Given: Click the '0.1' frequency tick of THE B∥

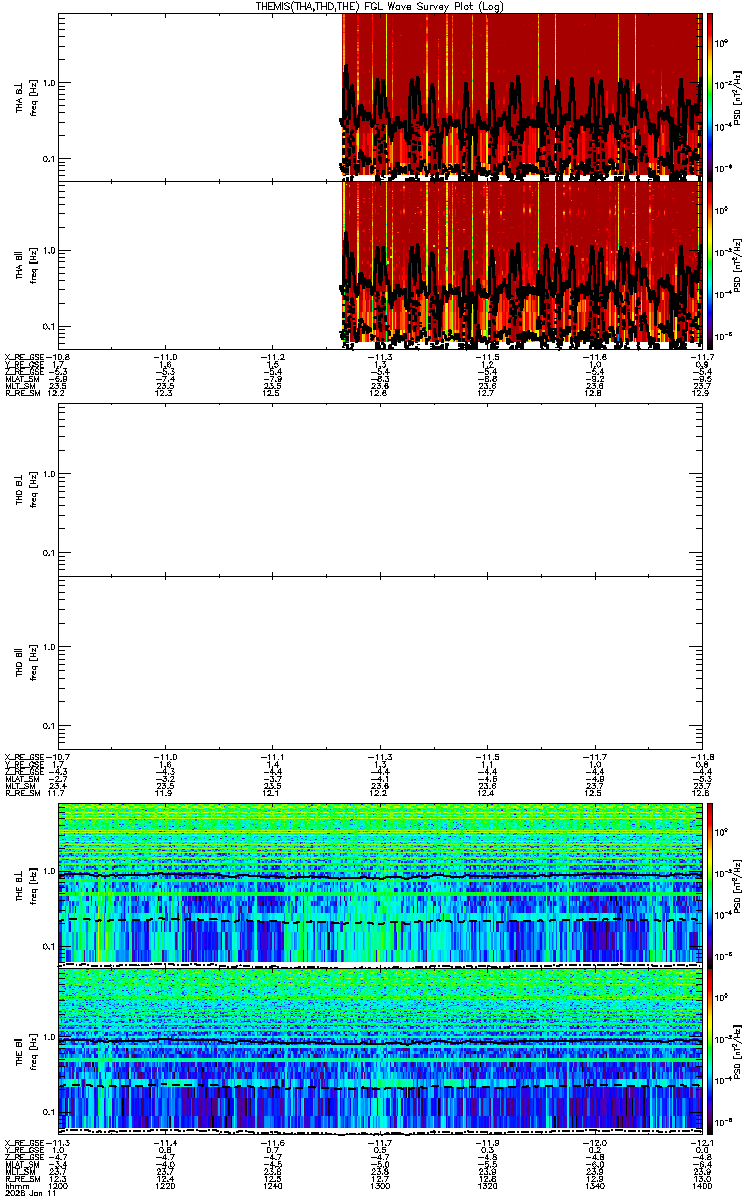Looking at the screenshot, I should [49, 1113].
